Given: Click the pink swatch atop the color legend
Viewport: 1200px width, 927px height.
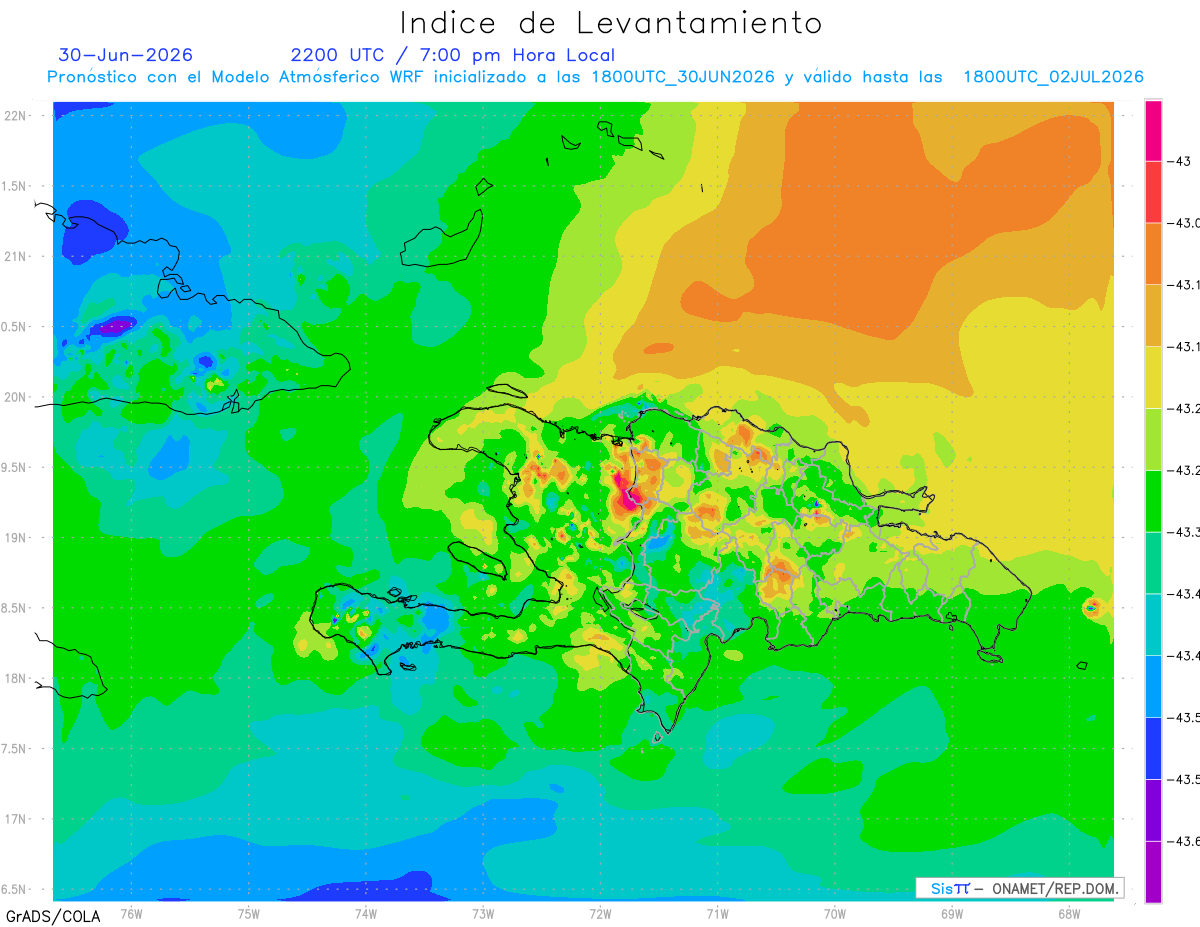Looking at the screenshot, I should click(x=1153, y=130).
